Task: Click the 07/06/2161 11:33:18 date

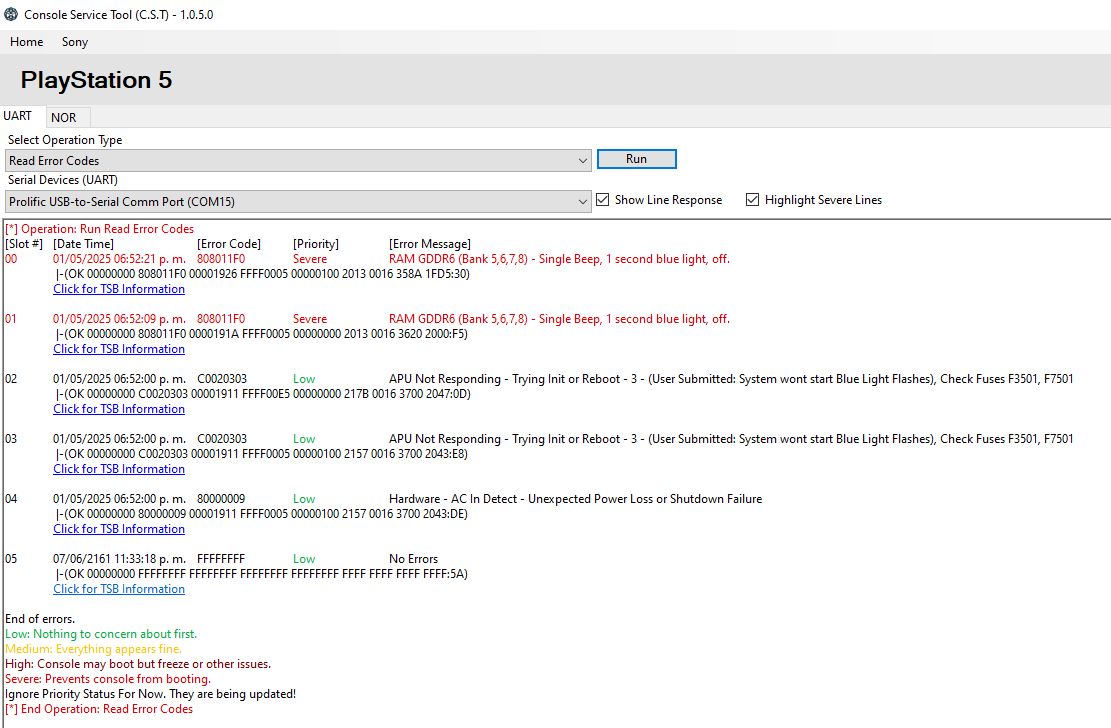Action: coord(120,559)
